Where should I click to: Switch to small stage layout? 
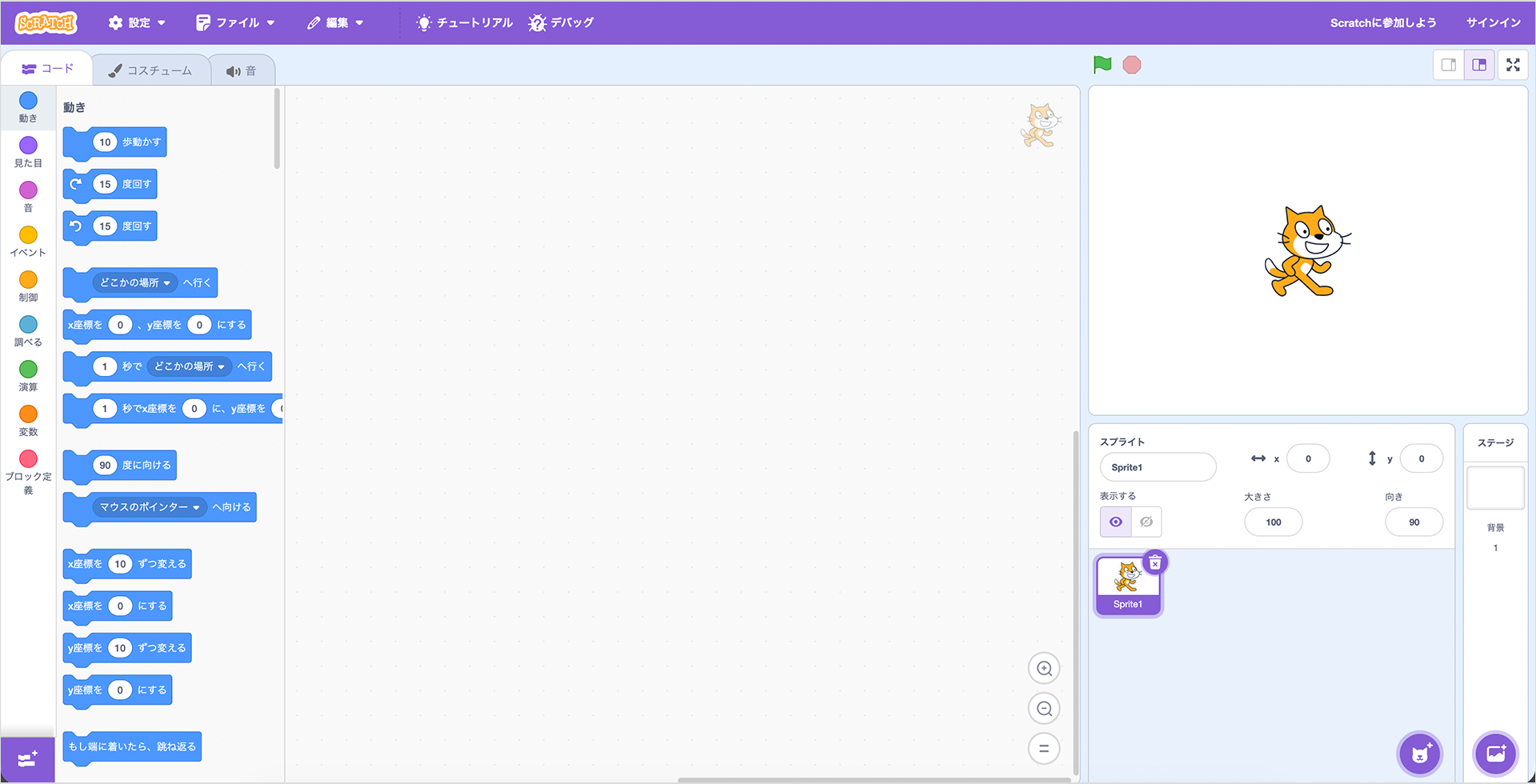[x=1448, y=65]
